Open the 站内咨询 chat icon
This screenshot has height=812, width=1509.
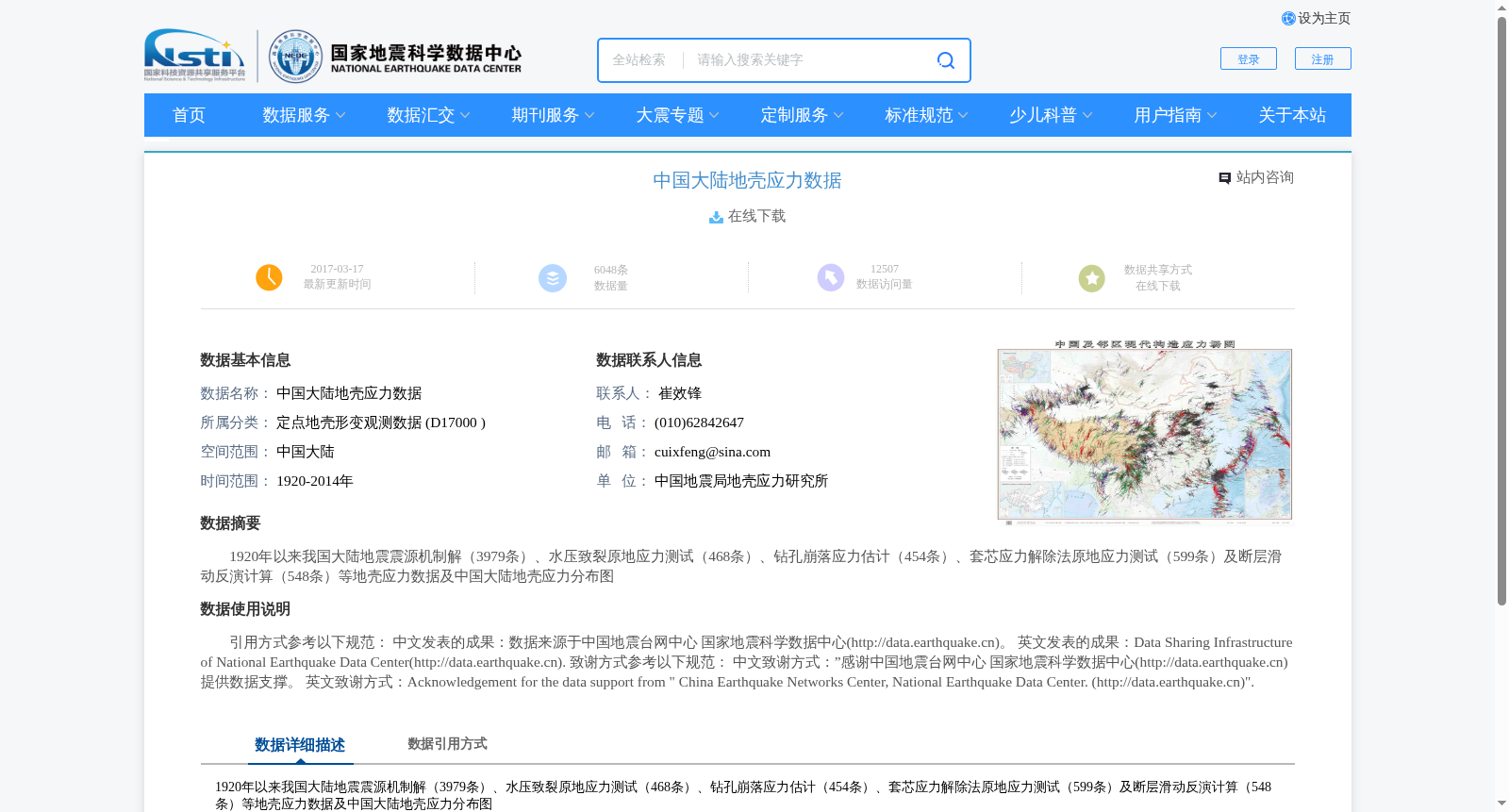[1224, 178]
